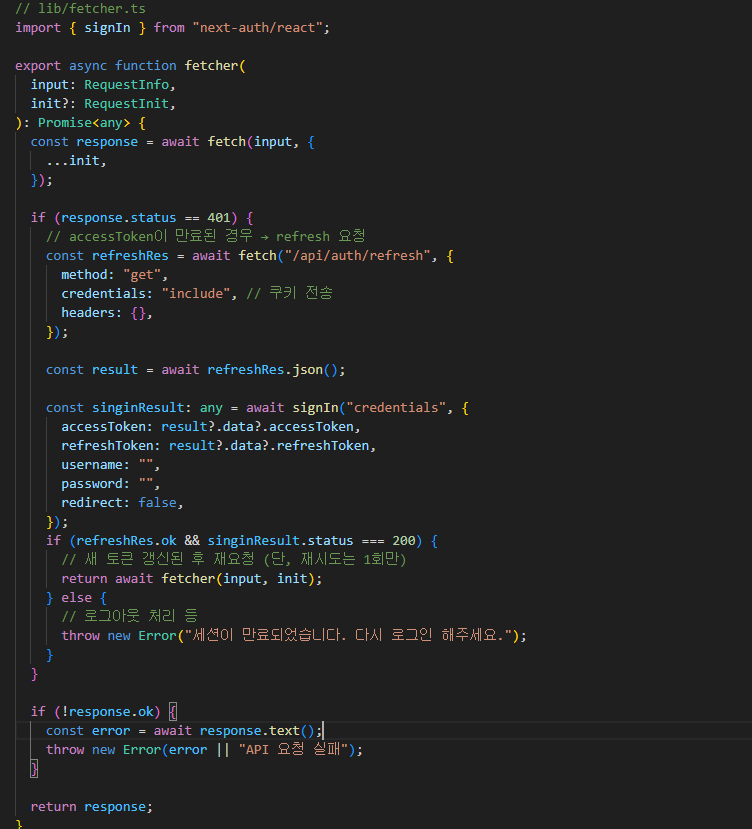Click 'response.status' in the 401 check
752x829 pixels.
[119, 218]
